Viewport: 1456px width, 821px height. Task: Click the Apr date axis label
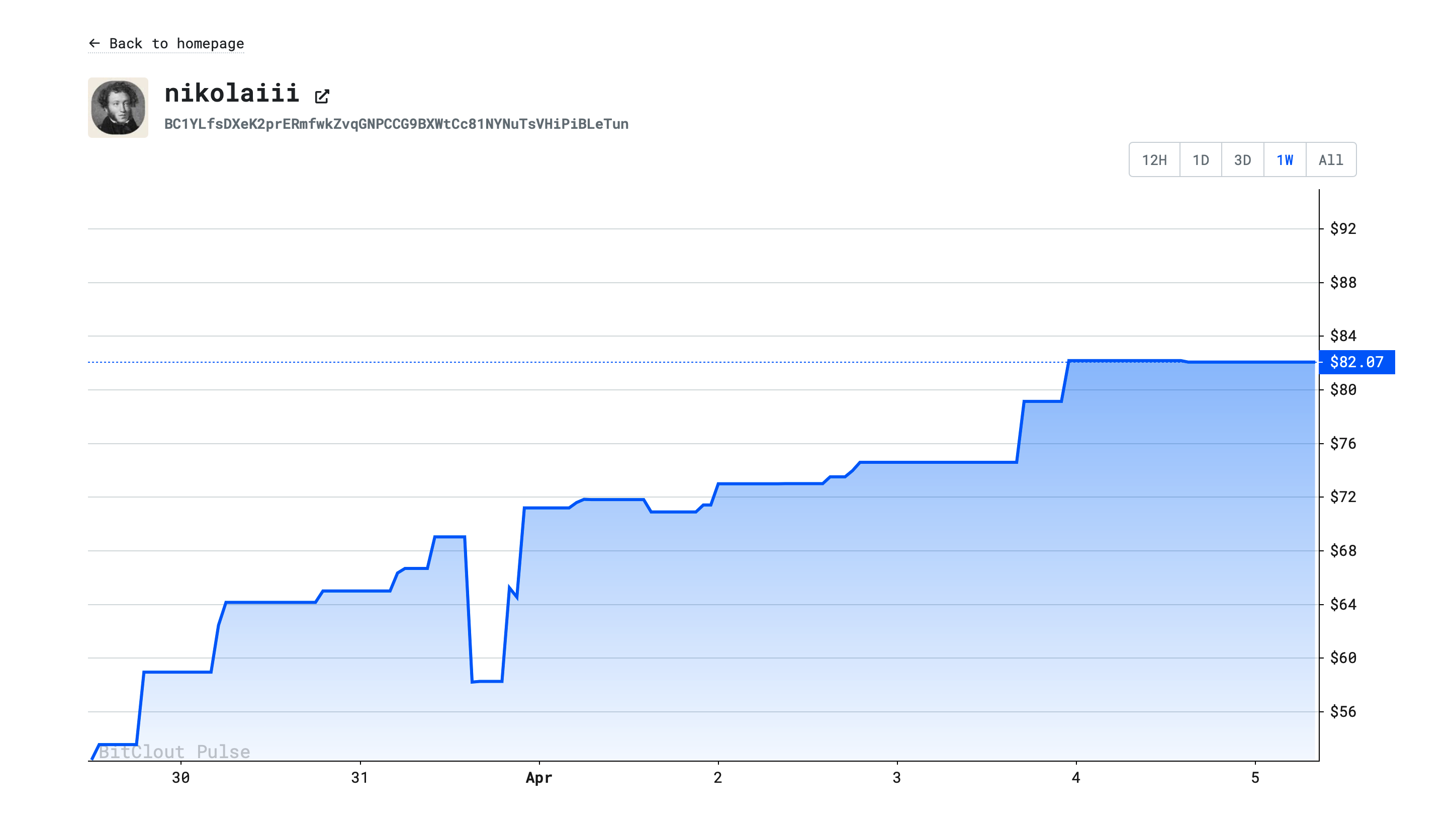coord(538,777)
